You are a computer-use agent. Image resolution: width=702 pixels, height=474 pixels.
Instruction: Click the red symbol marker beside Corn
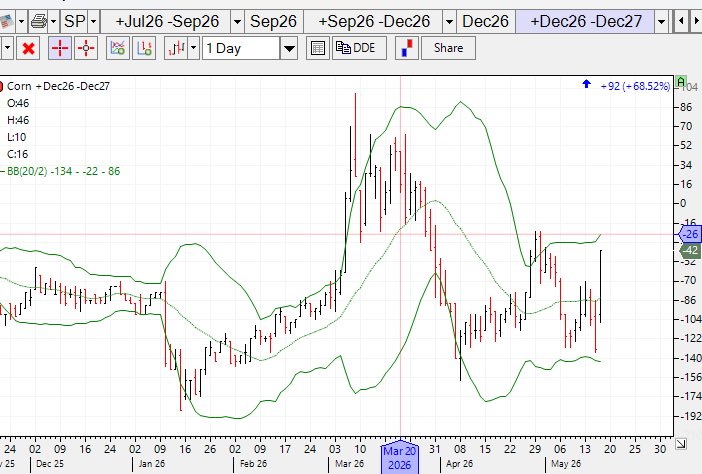1,86
